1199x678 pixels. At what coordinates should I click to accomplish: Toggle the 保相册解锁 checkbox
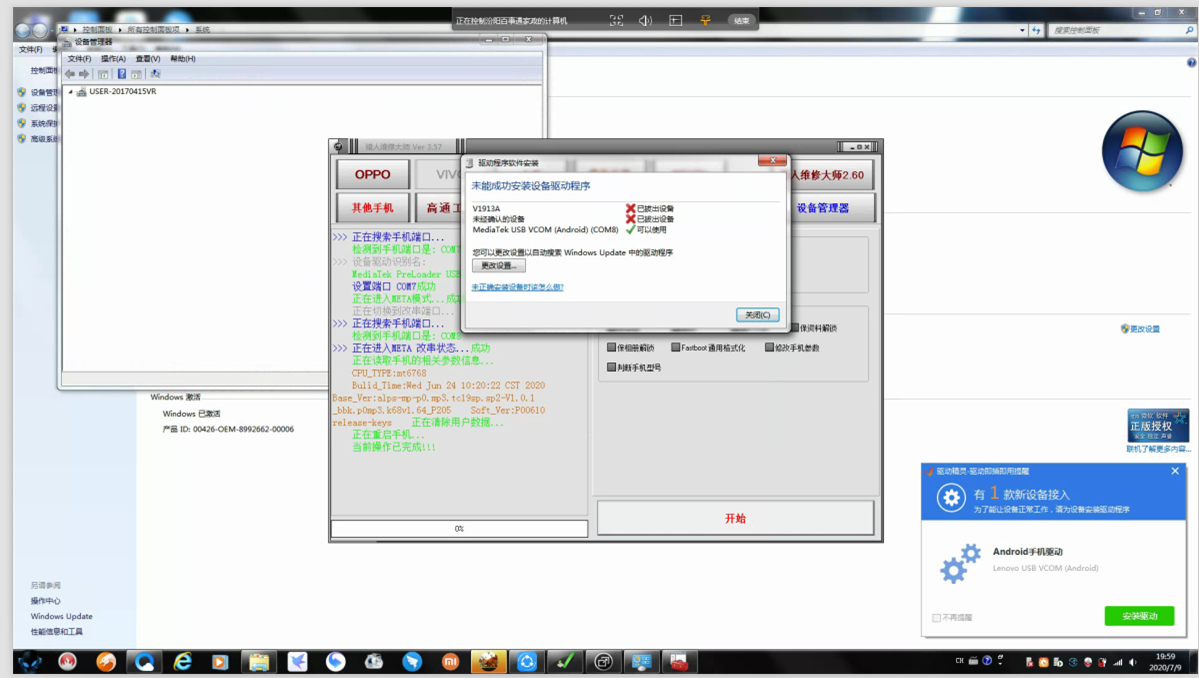click(x=611, y=348)
